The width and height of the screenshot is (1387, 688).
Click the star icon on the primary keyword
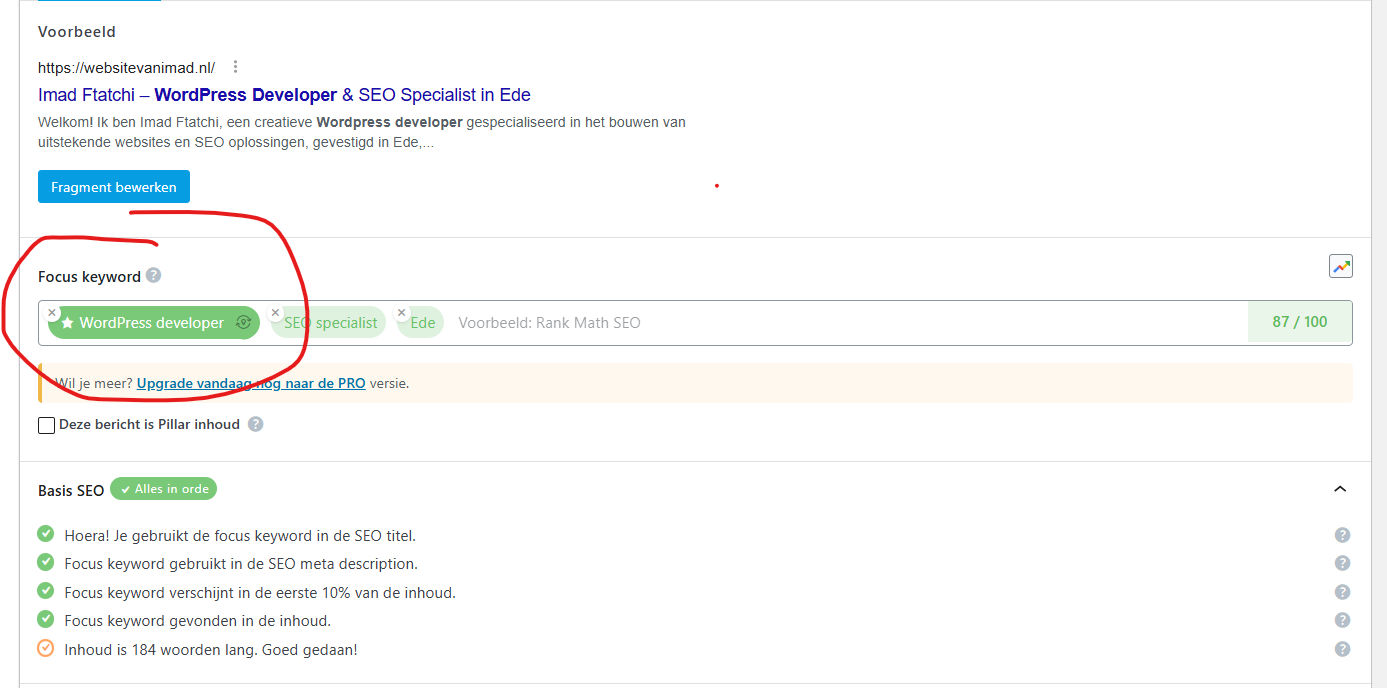(67, 323)
